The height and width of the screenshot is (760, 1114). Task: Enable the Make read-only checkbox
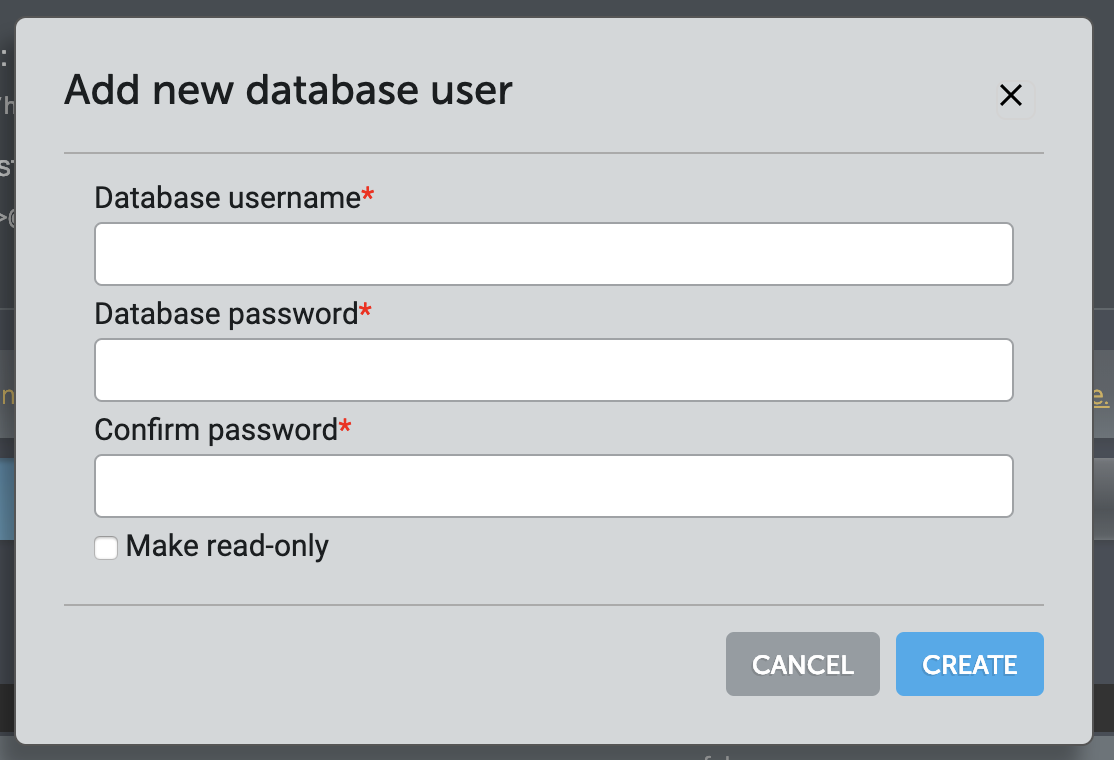106,547
